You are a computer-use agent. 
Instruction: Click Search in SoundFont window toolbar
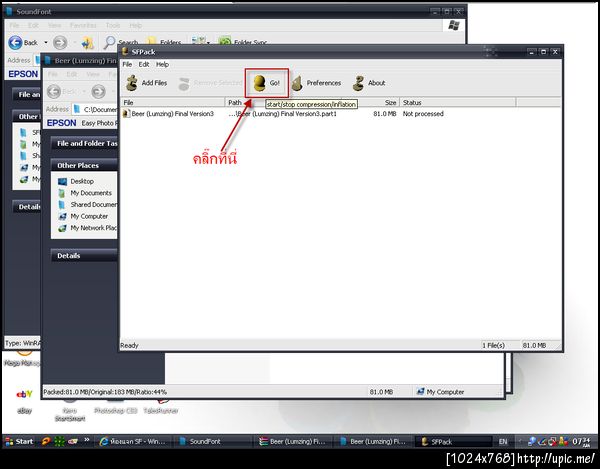(120, 42)
